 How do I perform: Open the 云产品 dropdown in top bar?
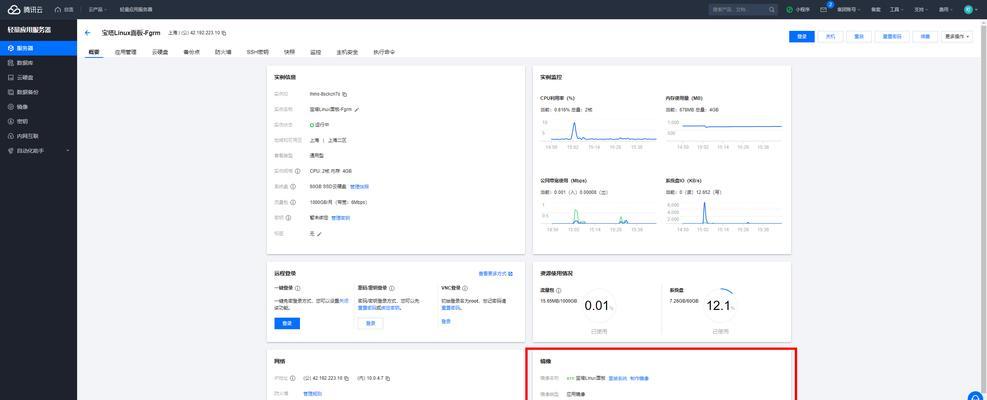[x=97, y=9]
